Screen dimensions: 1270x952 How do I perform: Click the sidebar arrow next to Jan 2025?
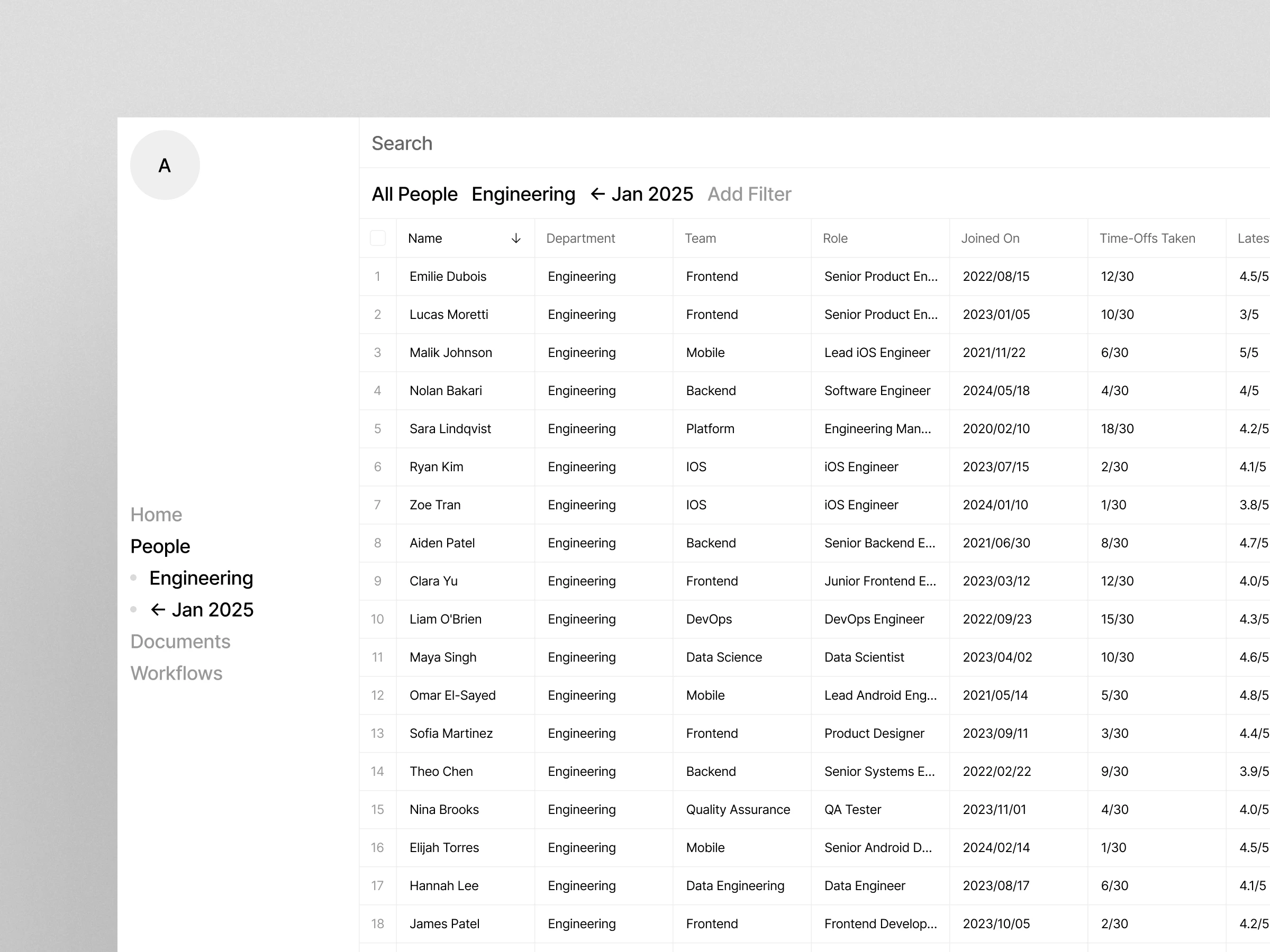[x=158, y=609]
